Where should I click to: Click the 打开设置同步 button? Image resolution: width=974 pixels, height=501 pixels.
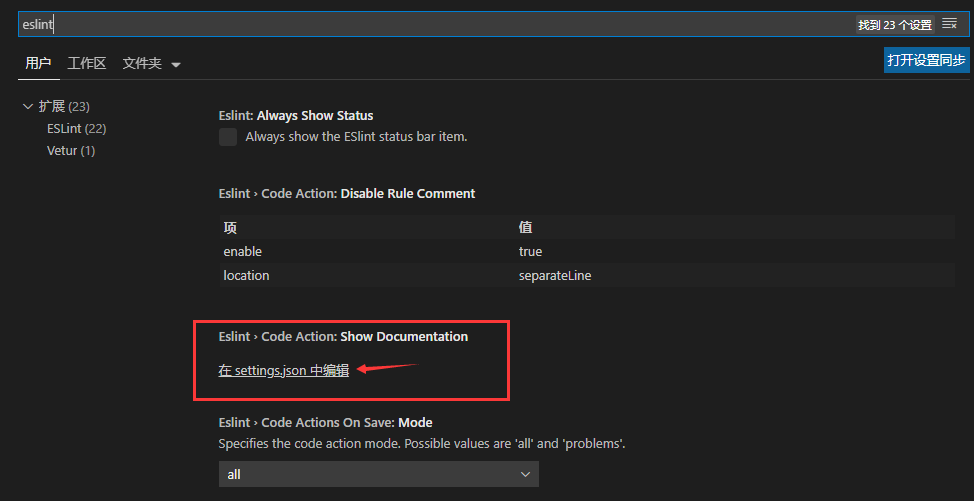point(926,60)
